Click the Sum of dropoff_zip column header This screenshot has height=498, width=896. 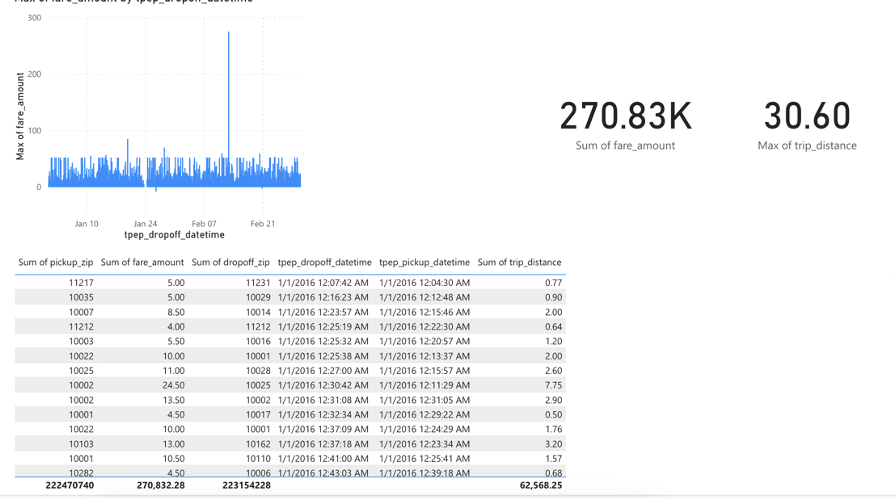230,262
